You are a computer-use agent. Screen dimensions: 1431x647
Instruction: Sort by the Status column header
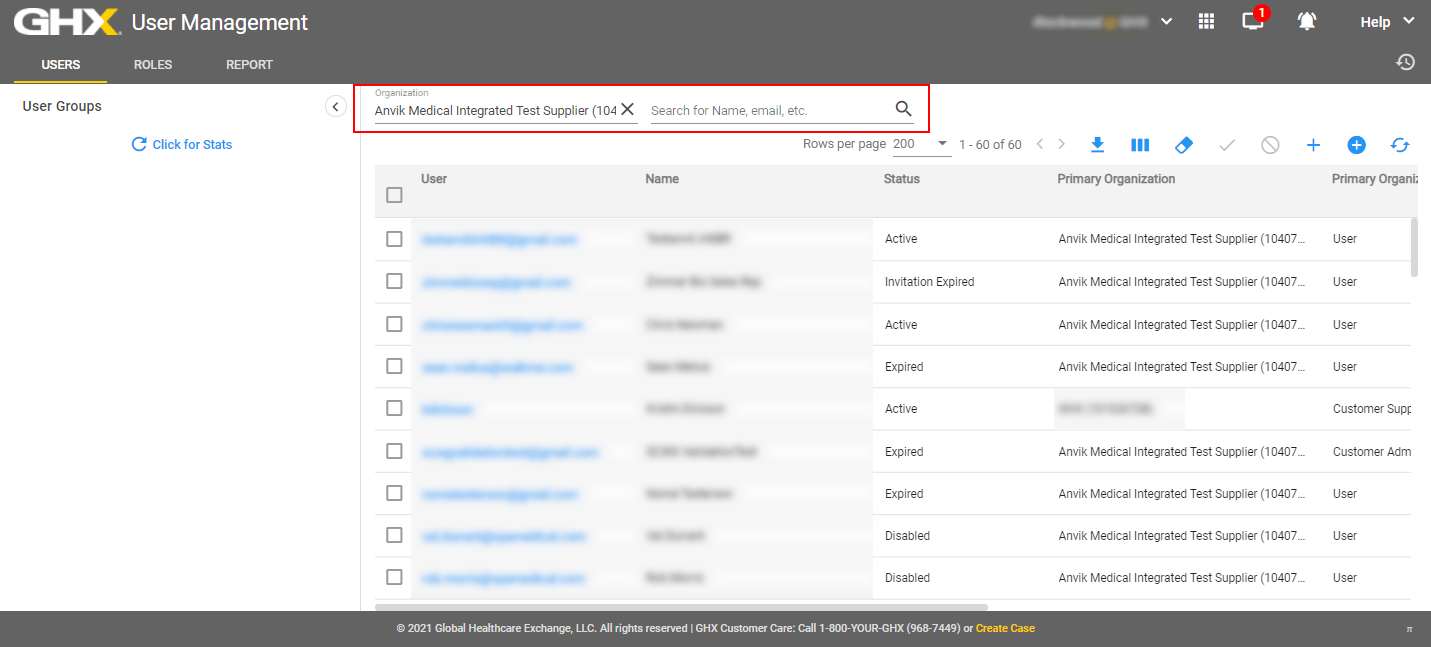click(x=902, y=179)
